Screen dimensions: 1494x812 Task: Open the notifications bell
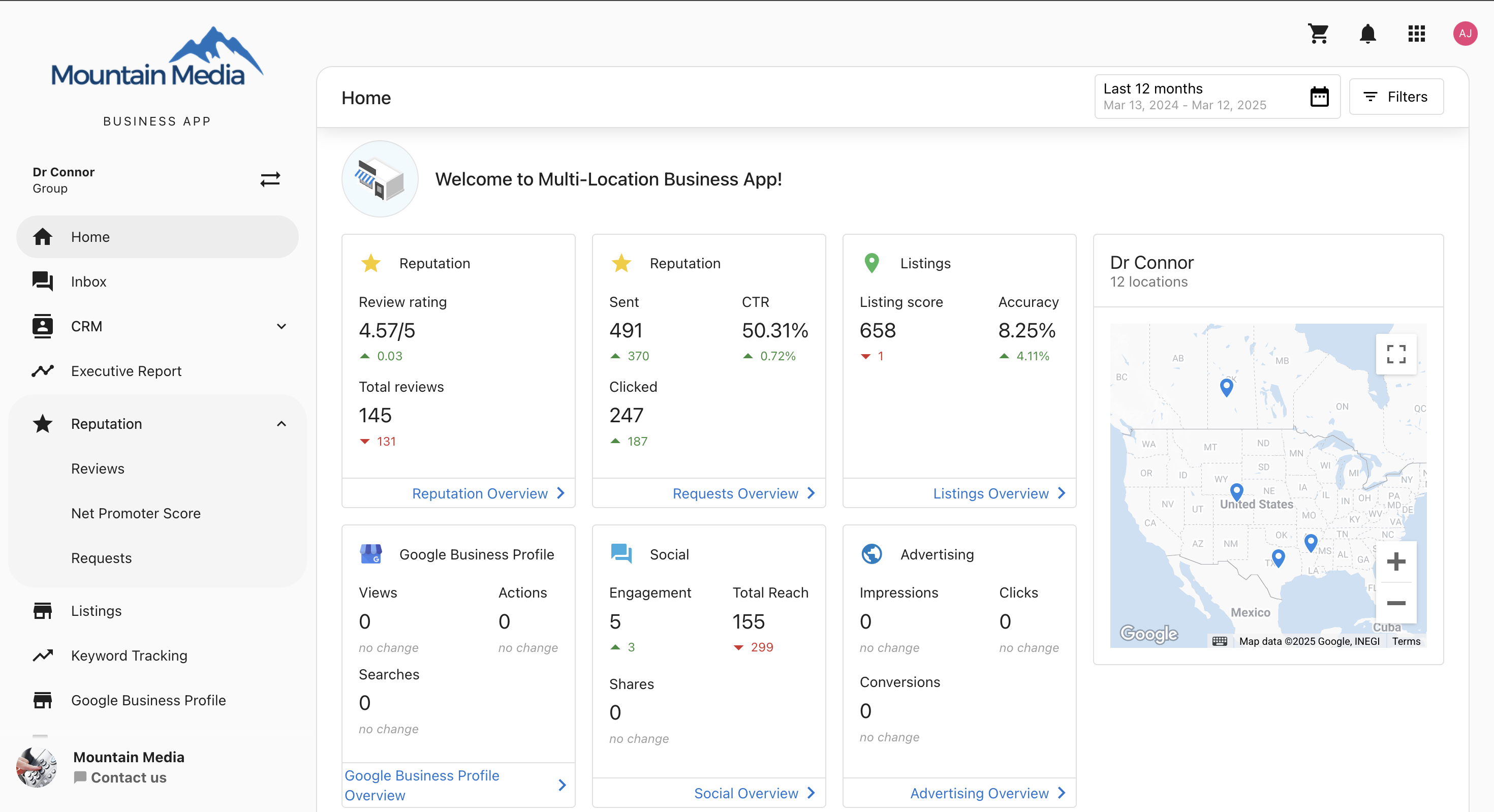pyautogui.click(x=1367, y=34)
